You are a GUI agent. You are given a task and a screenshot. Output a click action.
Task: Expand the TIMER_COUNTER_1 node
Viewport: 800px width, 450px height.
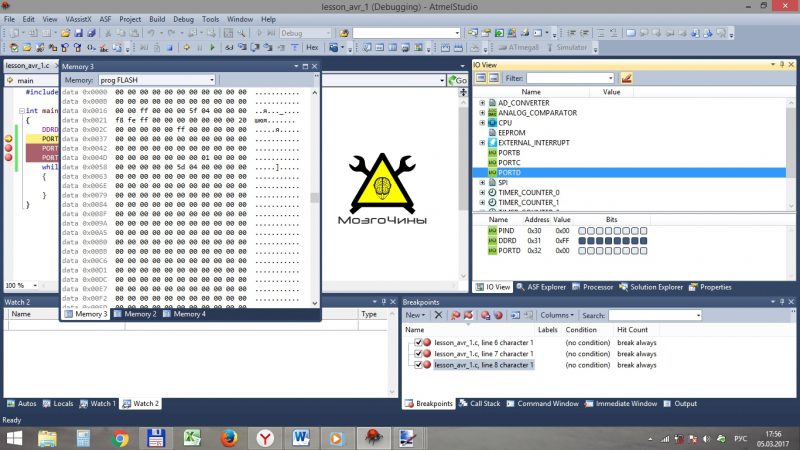[482, 202]
